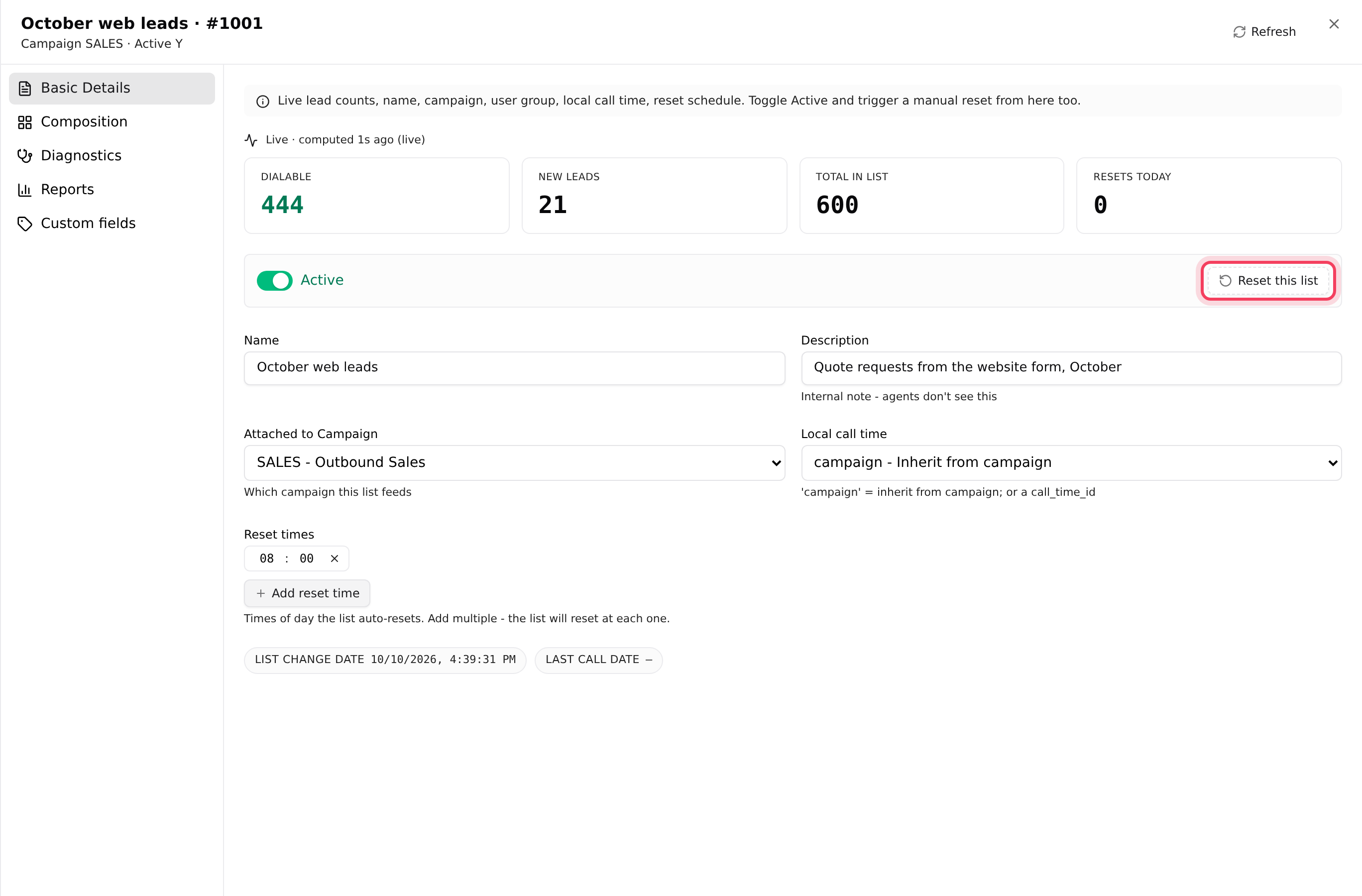The width and height of the screenshot is (1362, 896).
Task: Click the hour field showing 08
Action: [267, 559]
